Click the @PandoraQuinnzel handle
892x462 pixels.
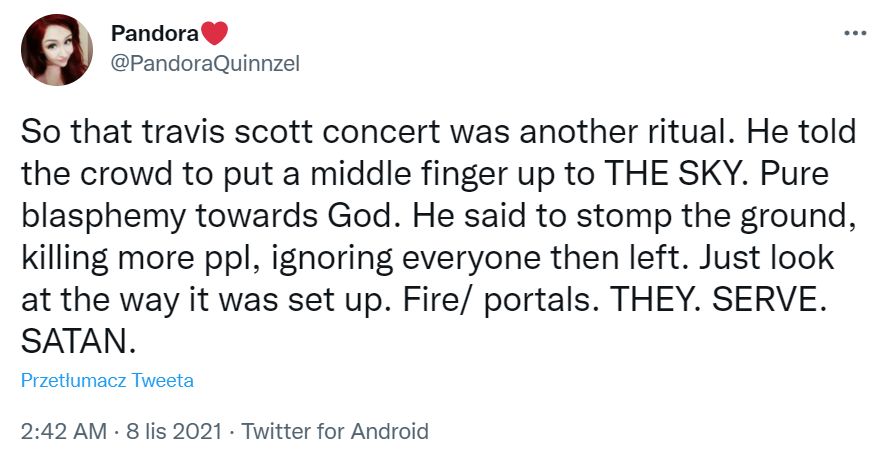tap(205, 64)
